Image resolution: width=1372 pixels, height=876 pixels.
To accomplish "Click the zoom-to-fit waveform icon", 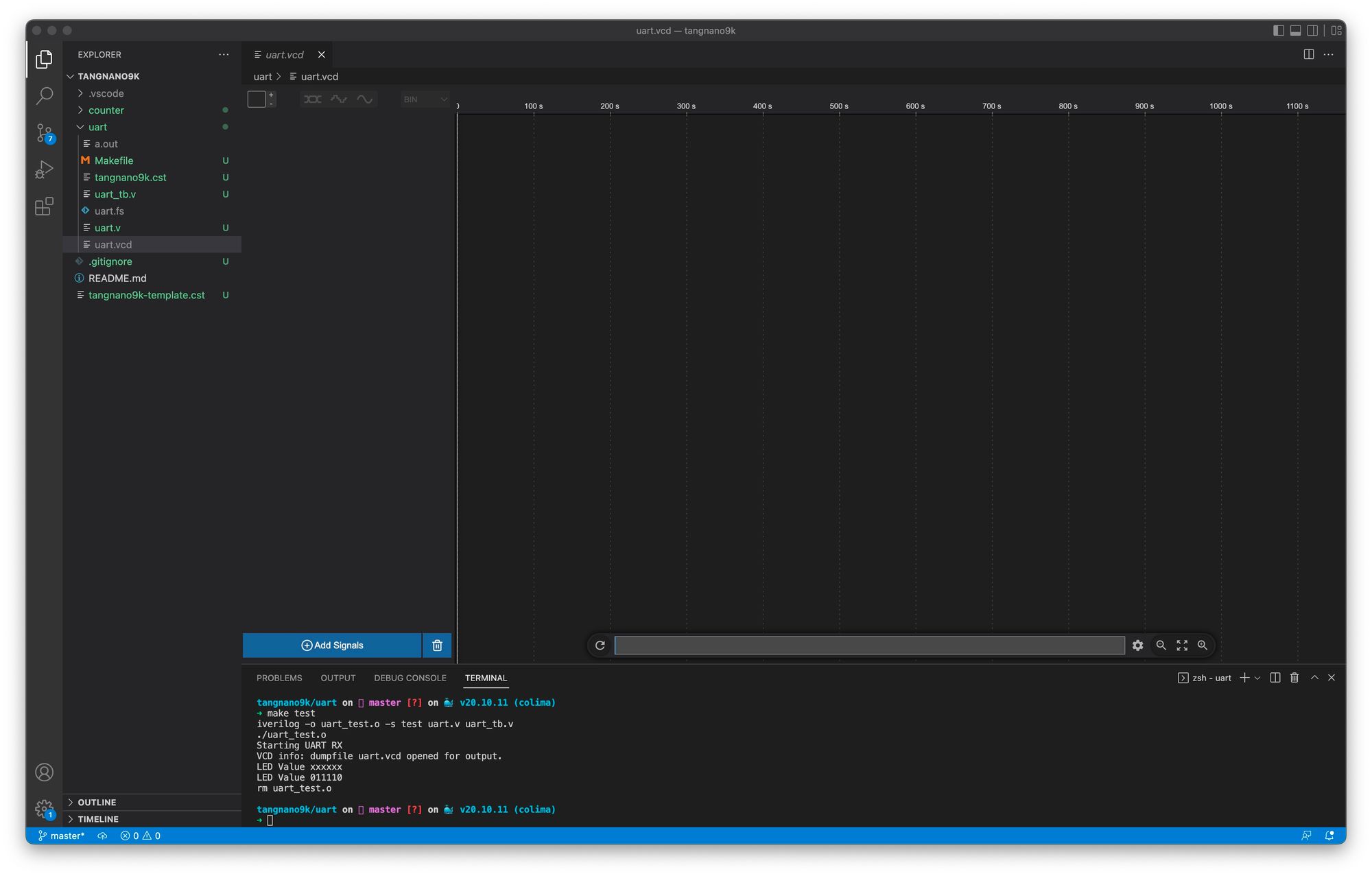I will coord(1182,646).
